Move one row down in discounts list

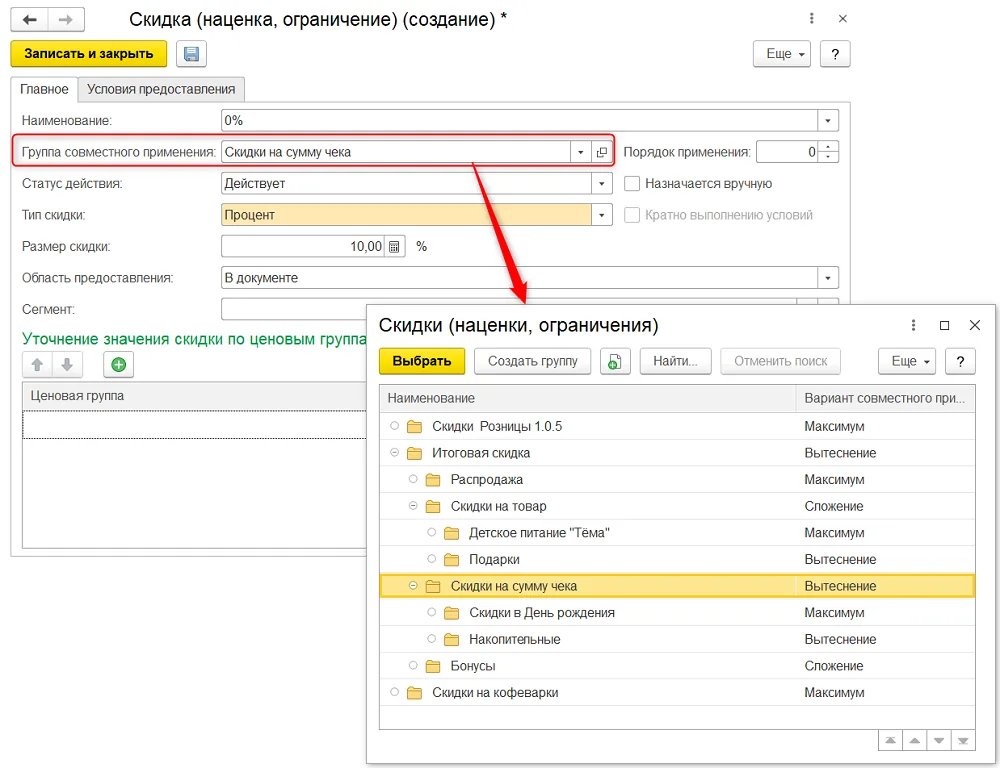[x=939, y=741]
